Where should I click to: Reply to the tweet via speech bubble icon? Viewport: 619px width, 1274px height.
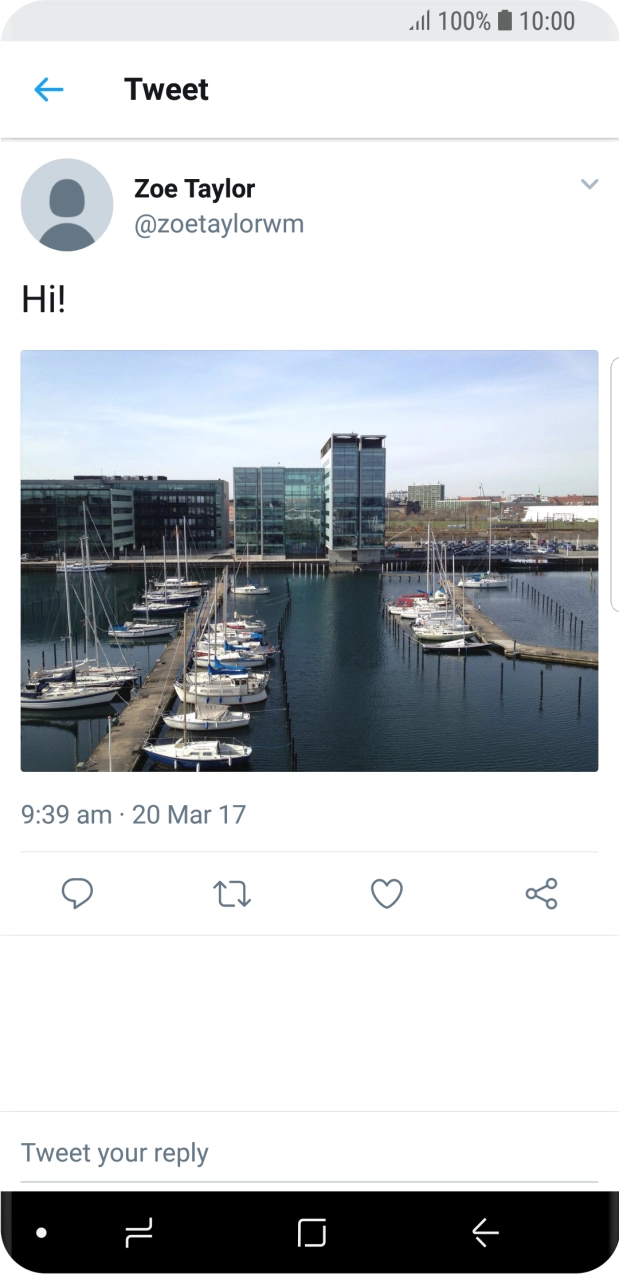[77, 893]
